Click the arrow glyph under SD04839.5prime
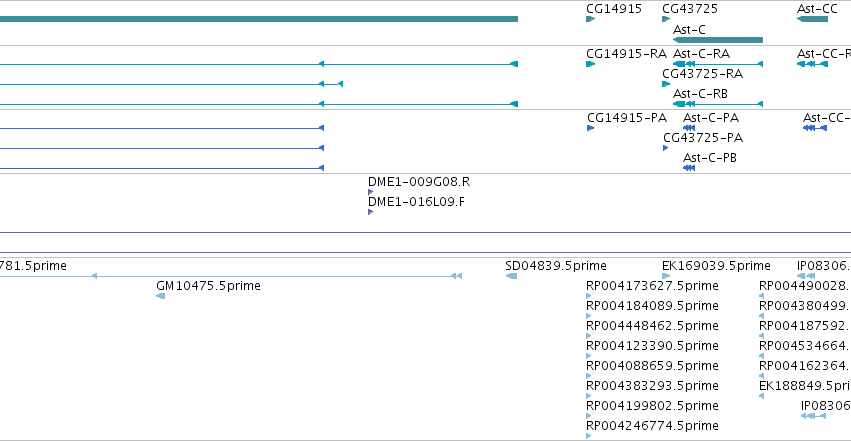 tap(511, 276)
